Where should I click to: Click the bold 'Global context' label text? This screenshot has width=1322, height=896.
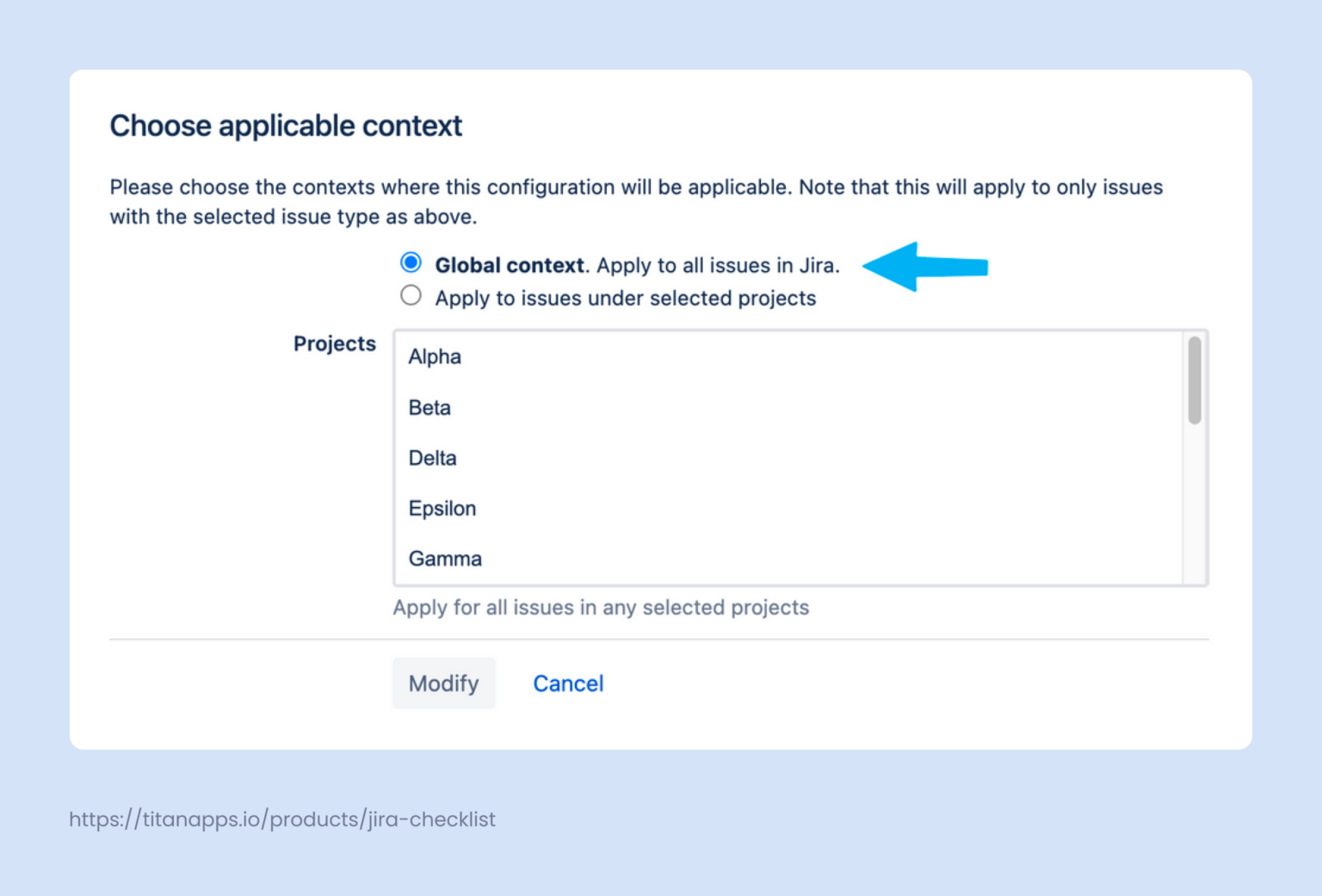(x=510, y=265)
